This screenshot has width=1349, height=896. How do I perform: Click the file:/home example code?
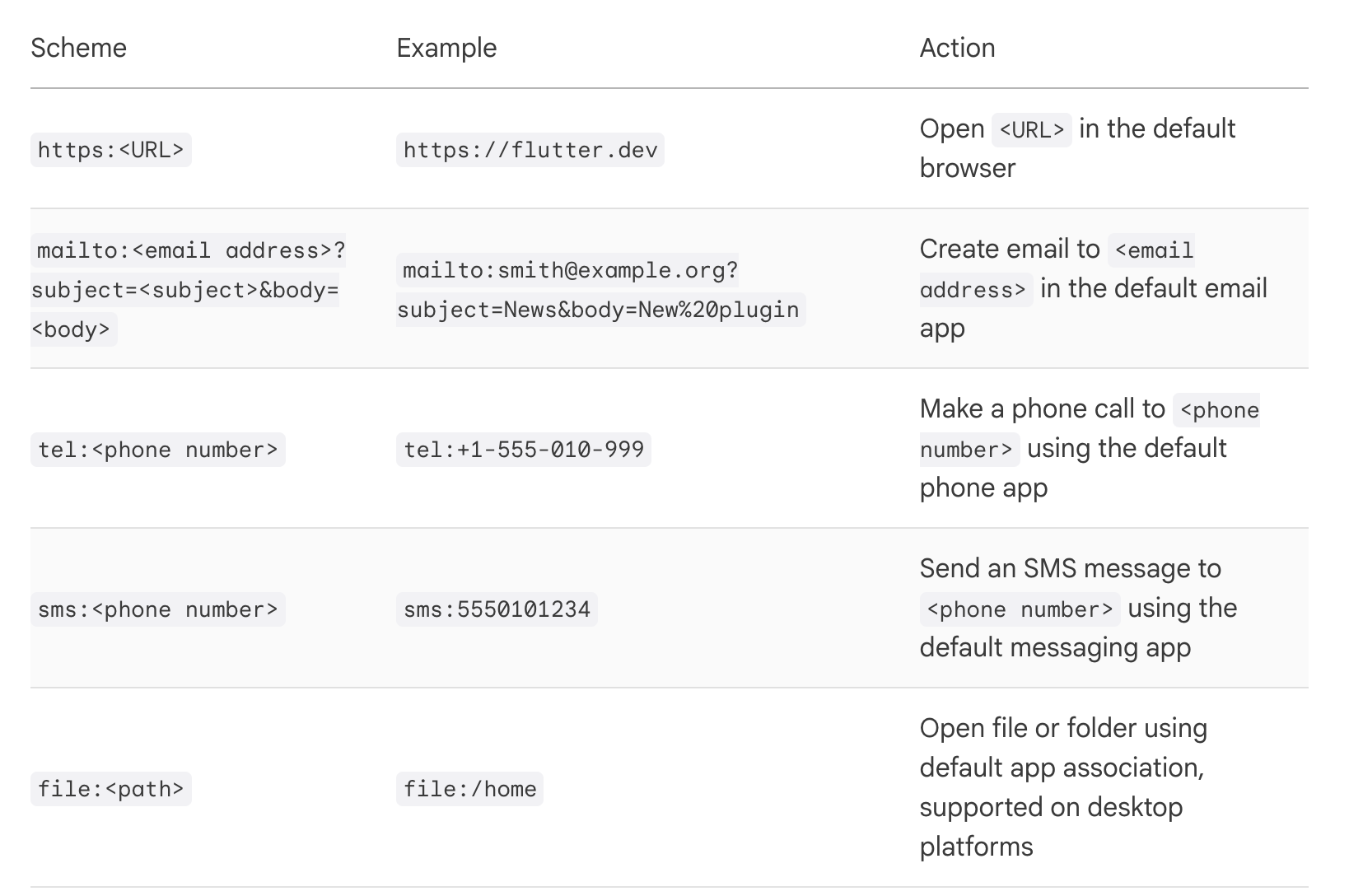pos(469,789)
